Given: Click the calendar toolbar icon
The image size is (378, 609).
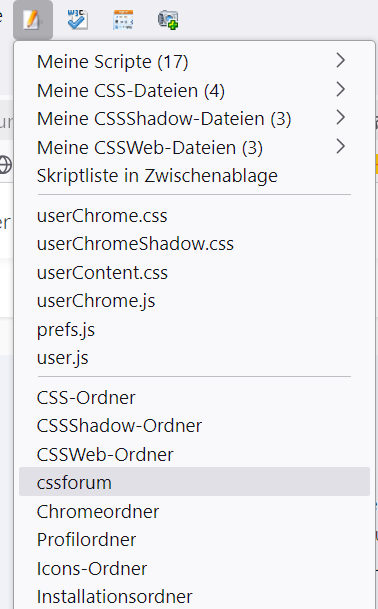Looking at the screenshot, I should [x=123, y=20].
